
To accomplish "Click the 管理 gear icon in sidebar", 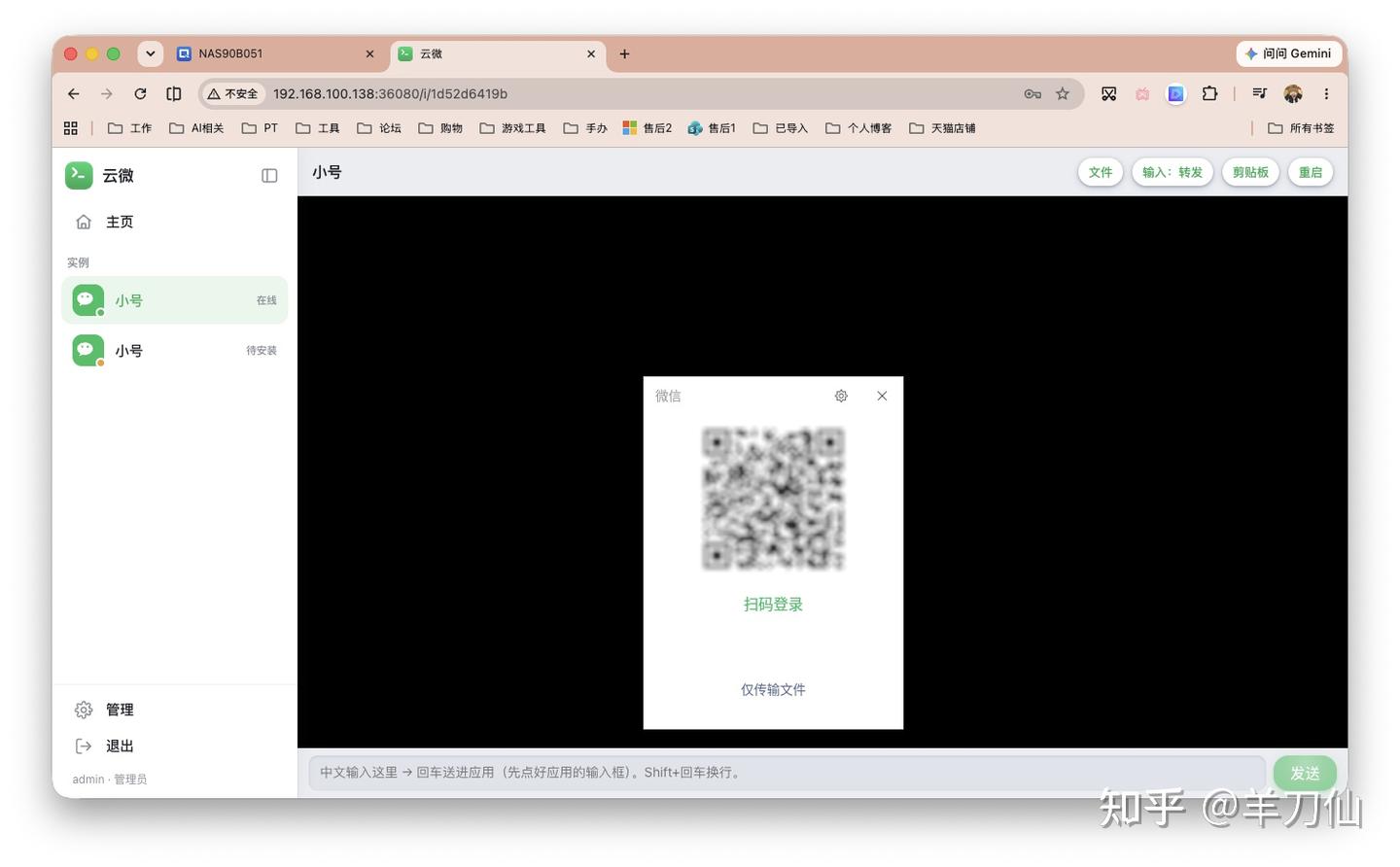I will click(x=84, y=710).
